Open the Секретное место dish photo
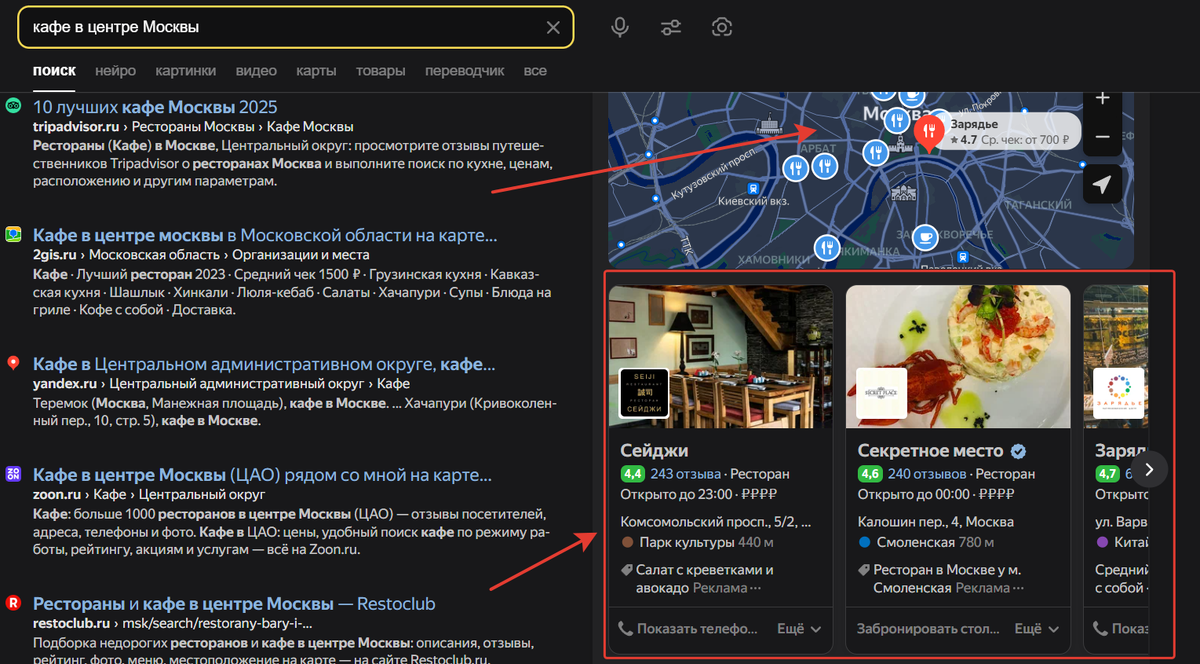This screenshot has height=664, width=1200. [958, 356]
